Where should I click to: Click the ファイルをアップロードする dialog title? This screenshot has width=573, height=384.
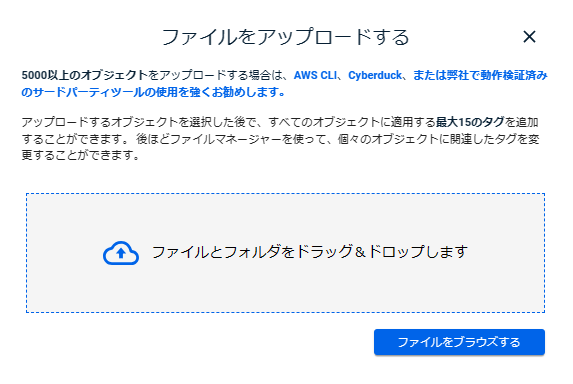tap(285, 37)
